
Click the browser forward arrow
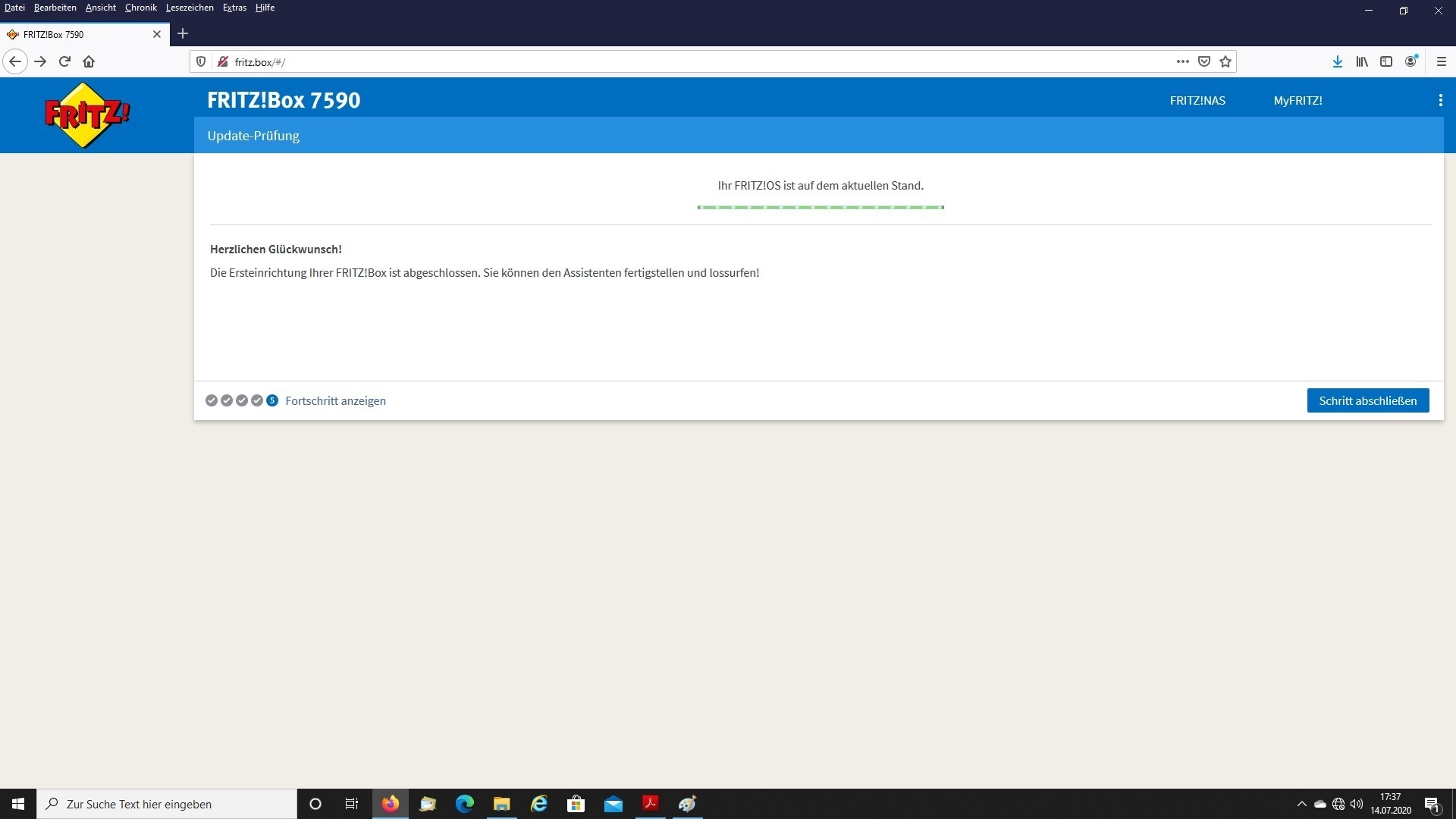(40, 61)
